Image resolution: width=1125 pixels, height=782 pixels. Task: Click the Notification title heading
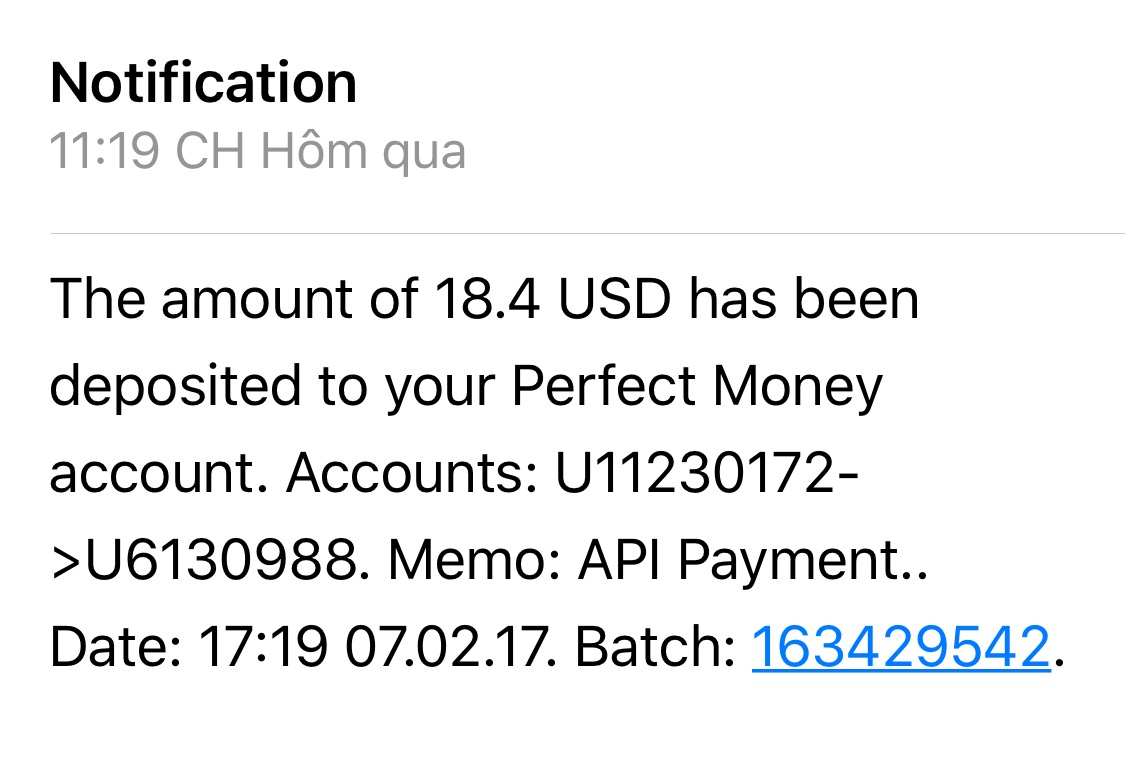pyautogui.click(x=203, y=83)
